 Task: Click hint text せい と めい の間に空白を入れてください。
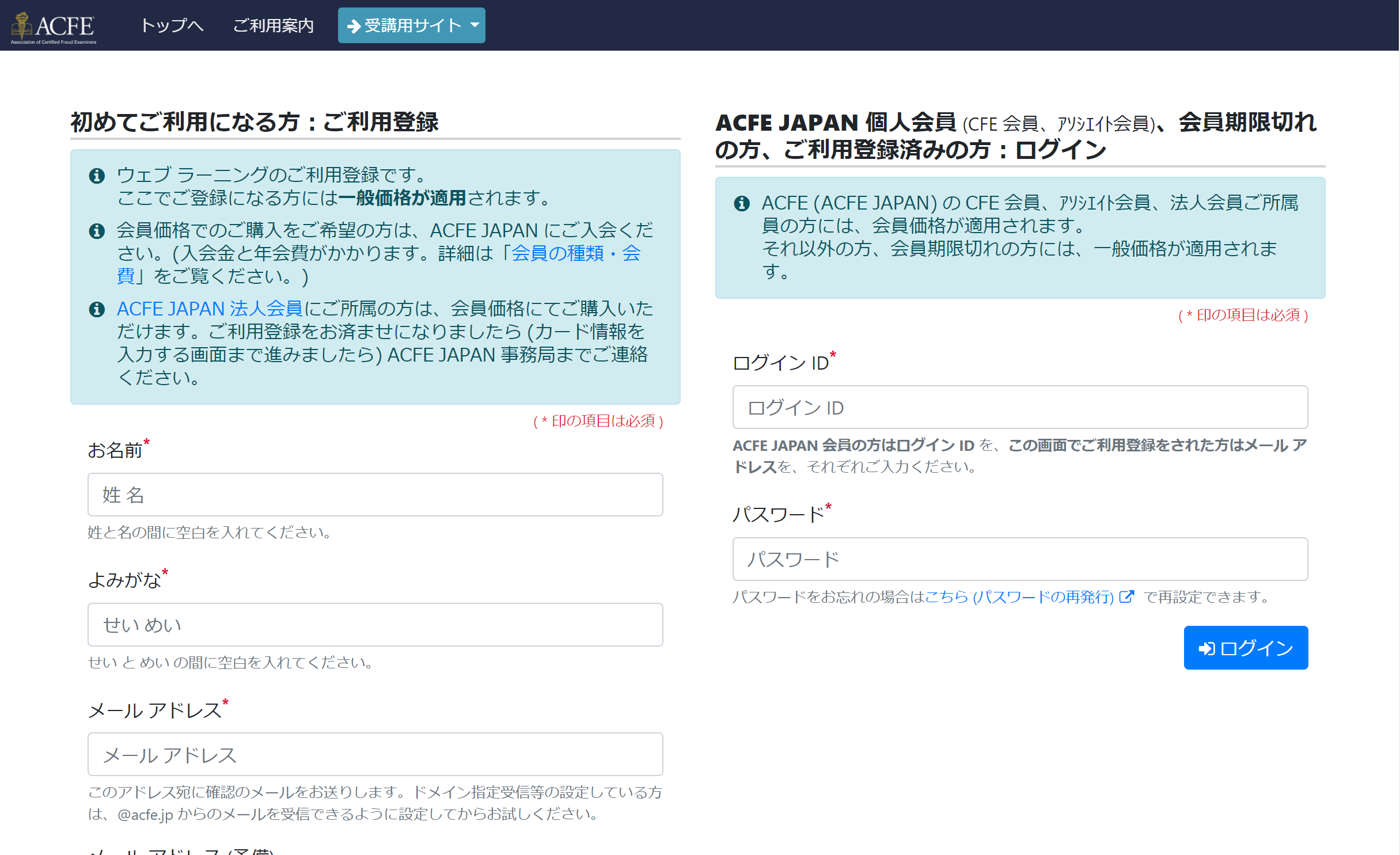click(x=232, y=662)
